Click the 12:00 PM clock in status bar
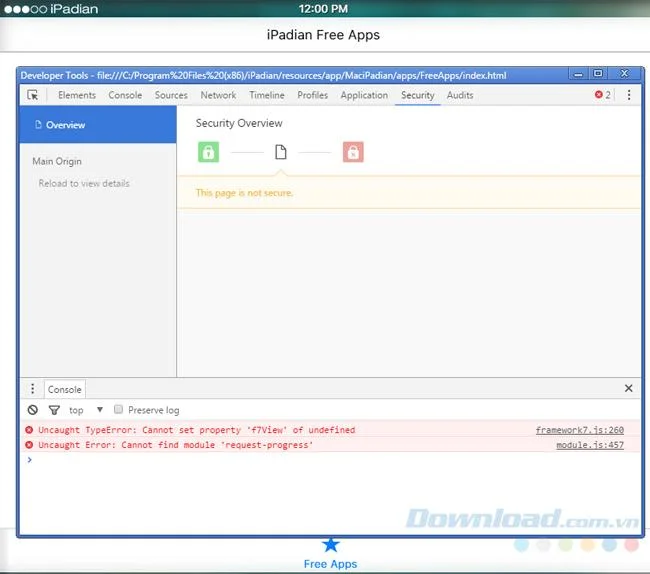The height and width of the screenshot is (574, 650). (x=323, y=9)
